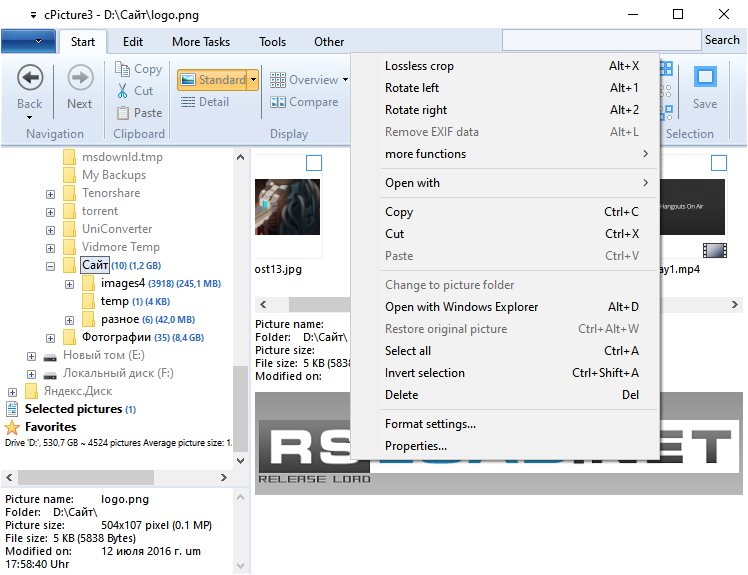The height and width of the screenshot is (575, 748).
Task: Expand the Vidmore Temp folder node
Action: [x=50, y=248]
